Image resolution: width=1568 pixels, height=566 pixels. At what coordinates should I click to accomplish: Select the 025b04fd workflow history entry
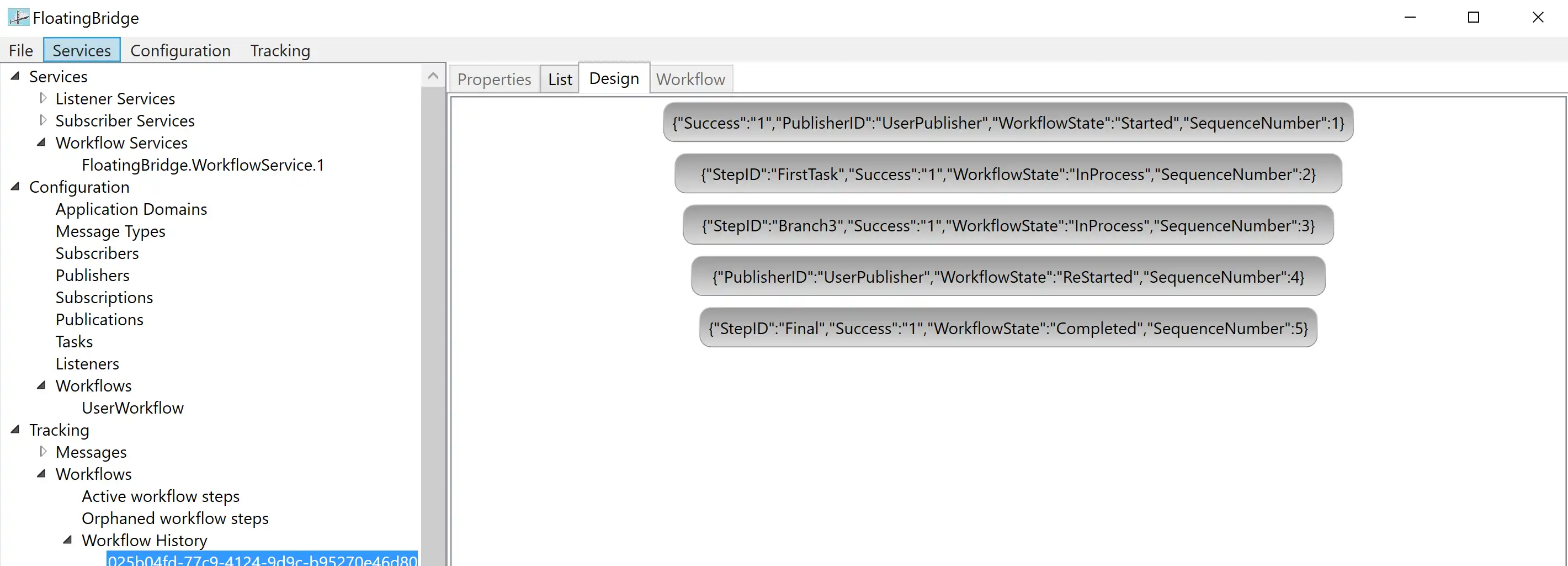262,559
